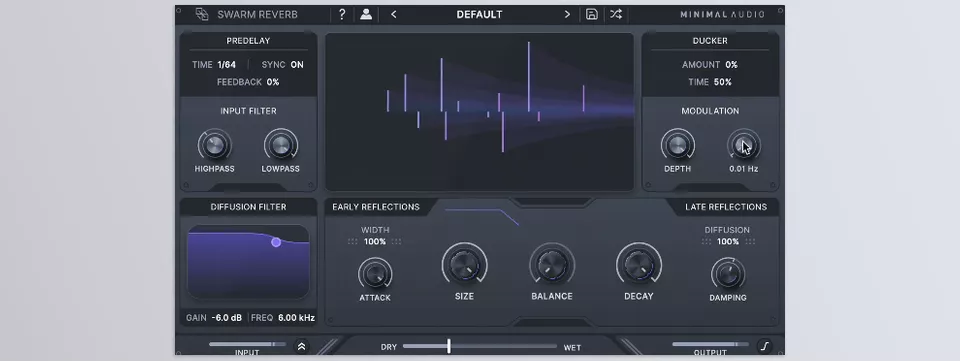Viewport: 960px width, 361px height.
Task: Click the predelay TIME value 1/64
Action: pos(227,65)
